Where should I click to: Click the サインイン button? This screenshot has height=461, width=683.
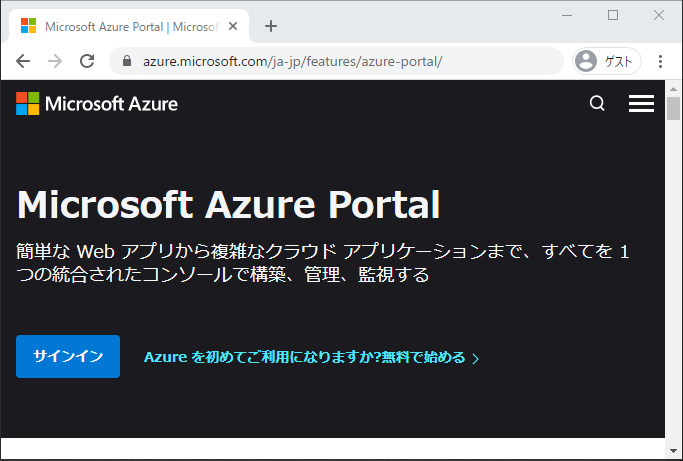point(68,356)
